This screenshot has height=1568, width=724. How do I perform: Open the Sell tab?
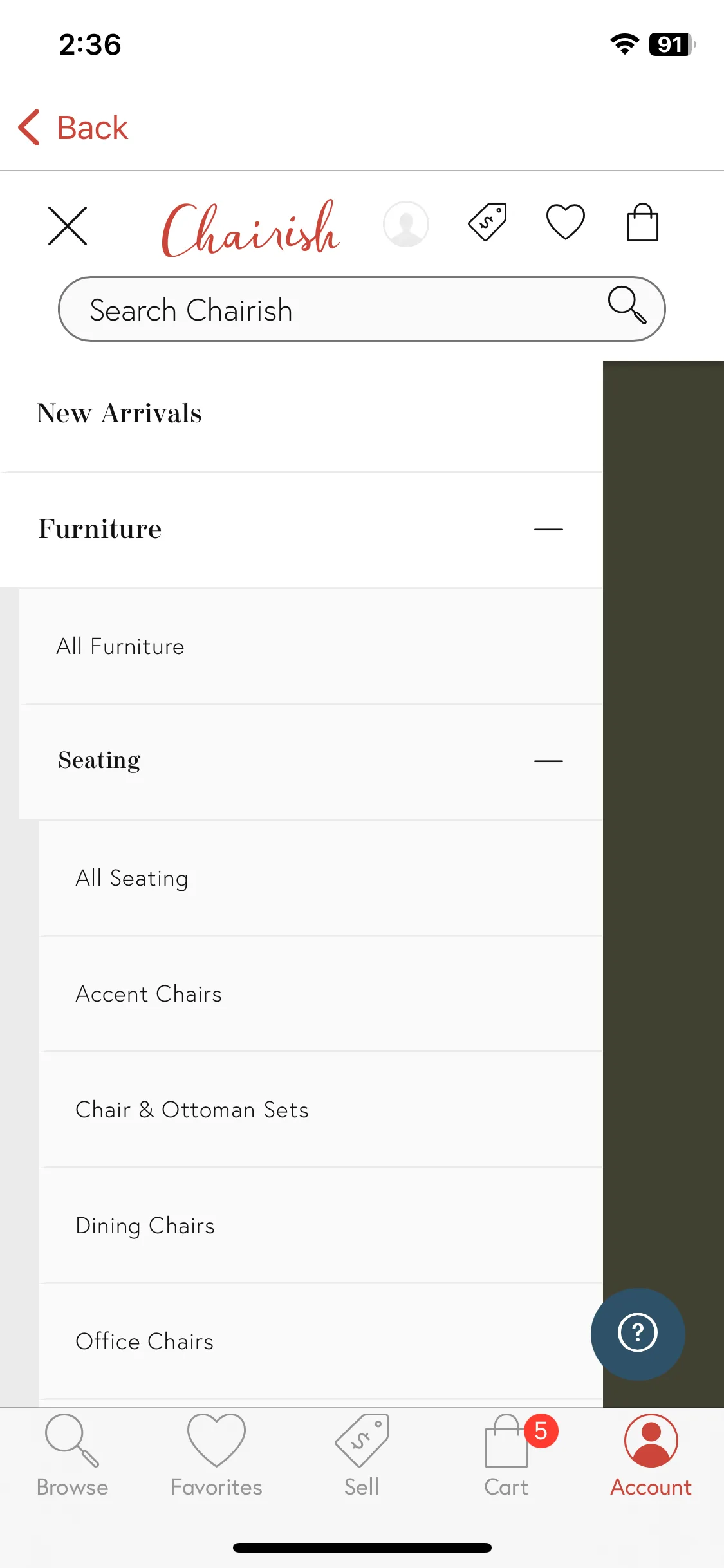point(362,1456)
